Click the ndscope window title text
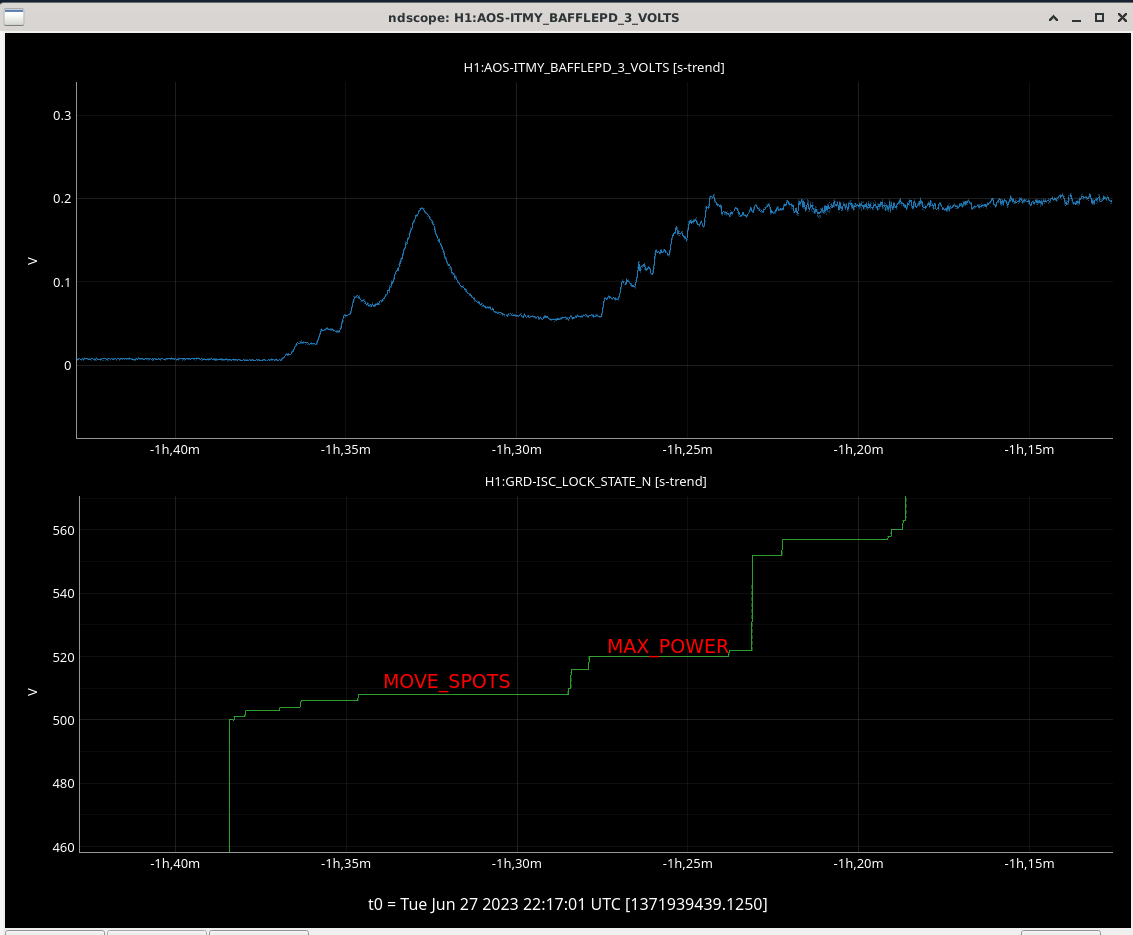The height and width of the screenshot is (935, 1133). click(x=539, y=18)
